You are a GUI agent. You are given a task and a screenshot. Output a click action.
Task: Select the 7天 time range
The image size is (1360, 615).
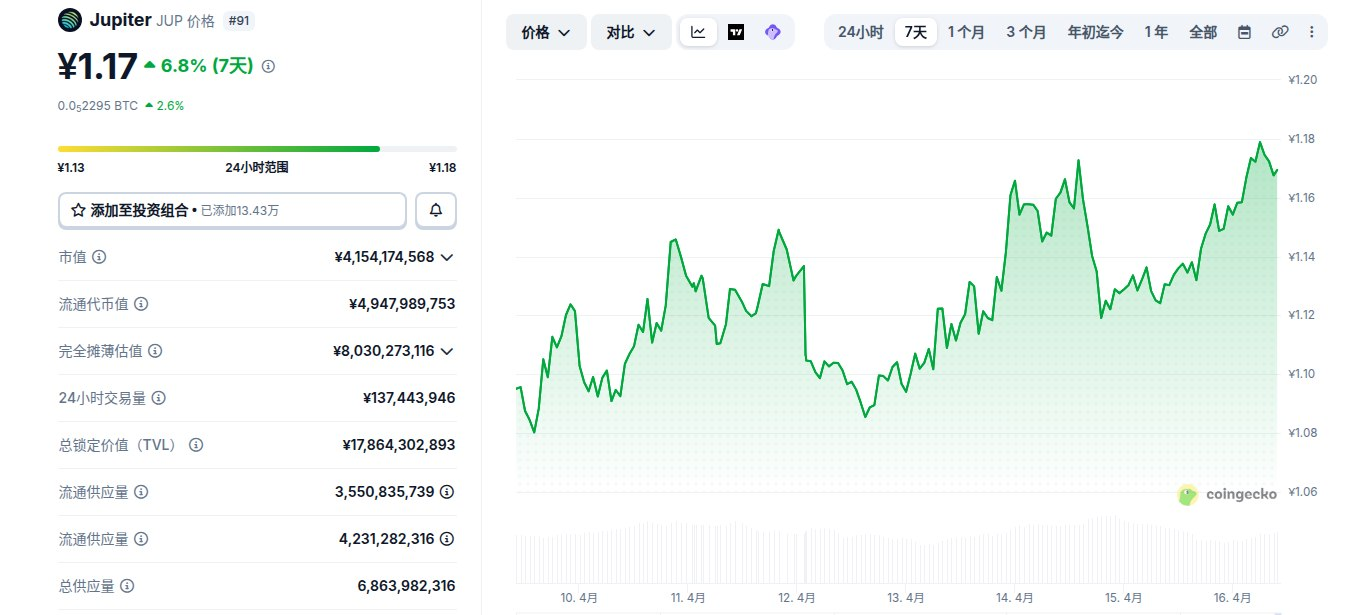click(x=916, y=32)
